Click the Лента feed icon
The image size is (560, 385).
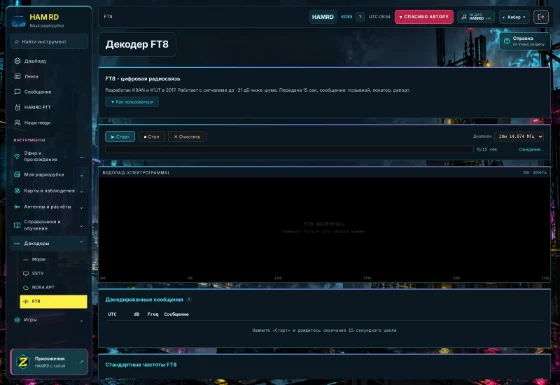click(17, 76)
